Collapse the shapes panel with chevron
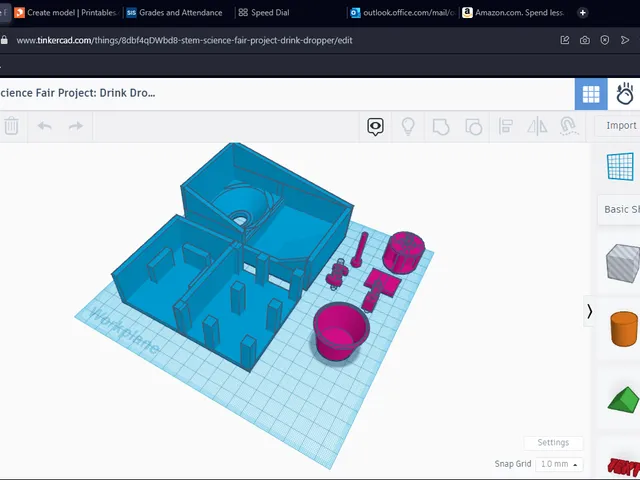 pyautogui.click(x=589, y=312)
